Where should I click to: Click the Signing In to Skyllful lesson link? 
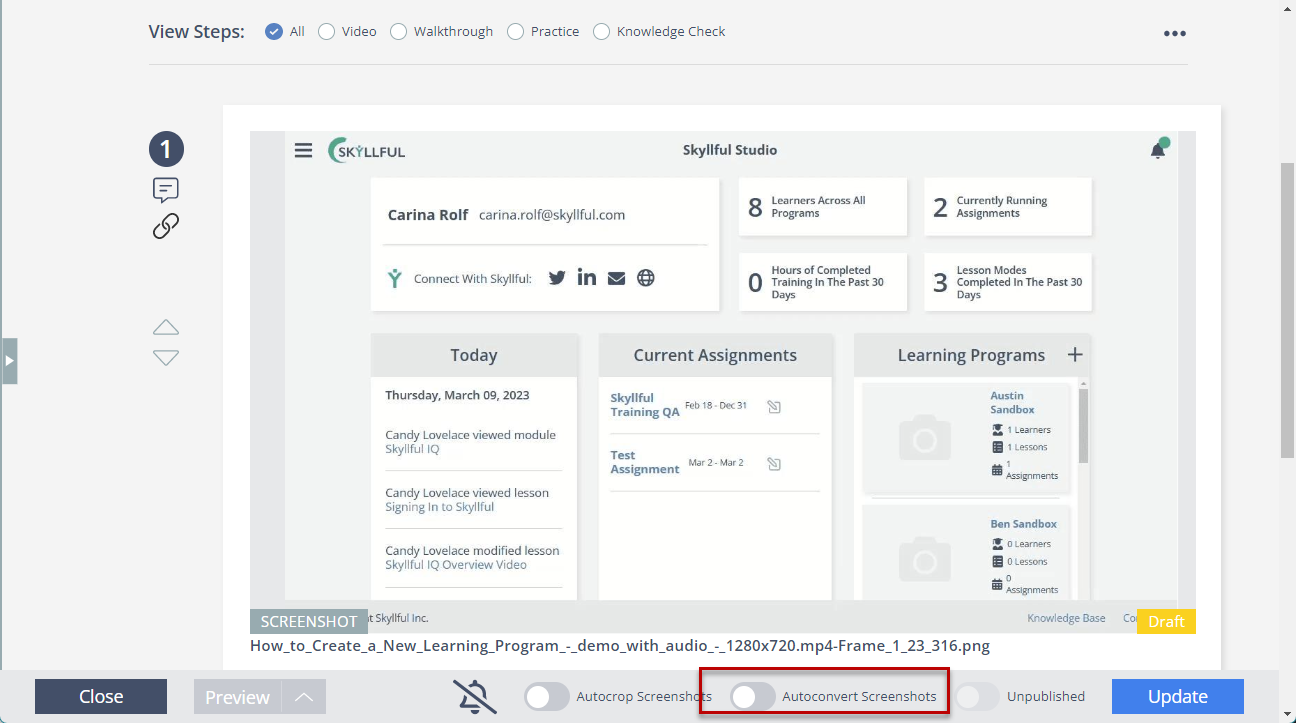coord(440,507)
